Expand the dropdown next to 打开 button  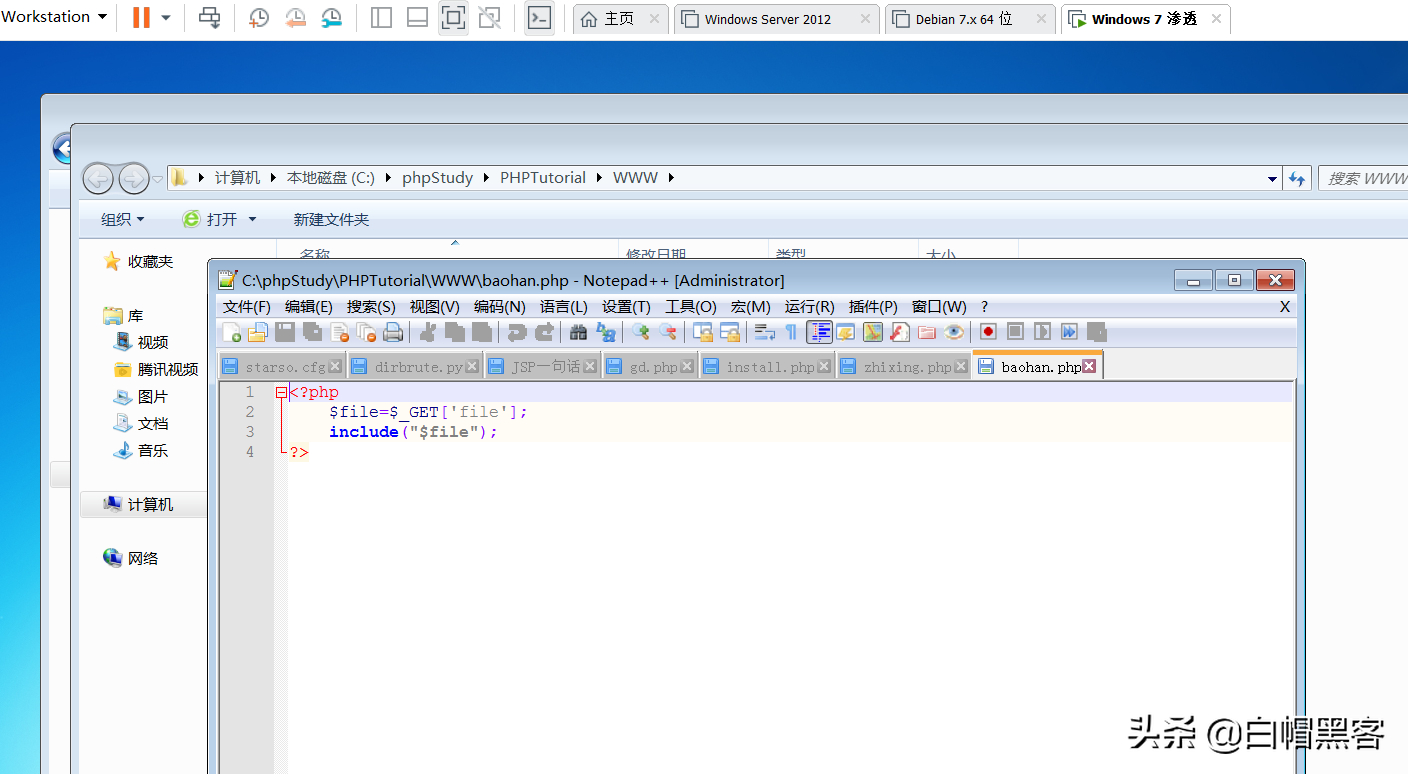[x=252, y=219]
